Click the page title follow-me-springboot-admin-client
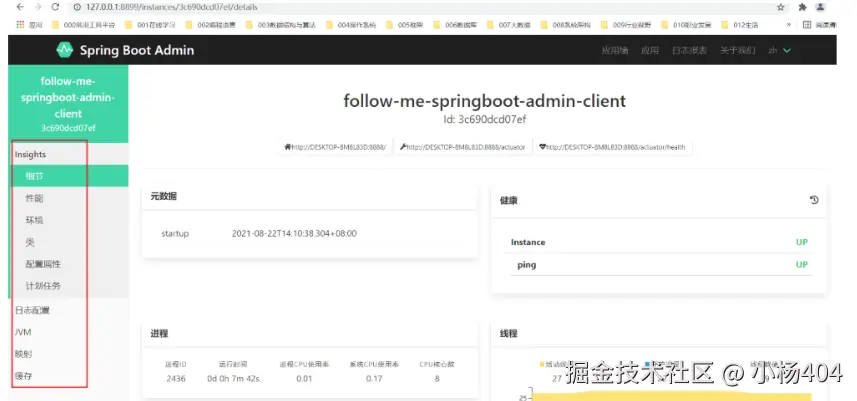 (x=484, y=101)
